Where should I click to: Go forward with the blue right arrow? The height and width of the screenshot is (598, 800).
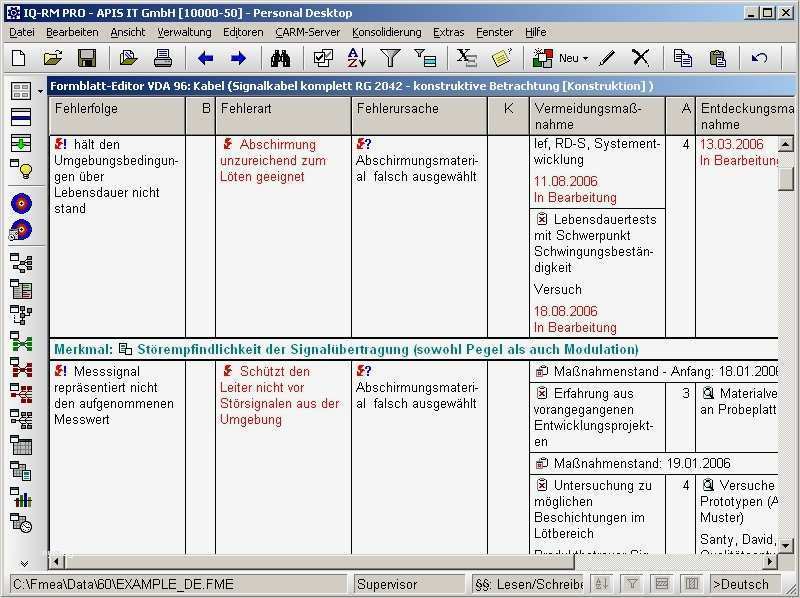tap(238, 58)
